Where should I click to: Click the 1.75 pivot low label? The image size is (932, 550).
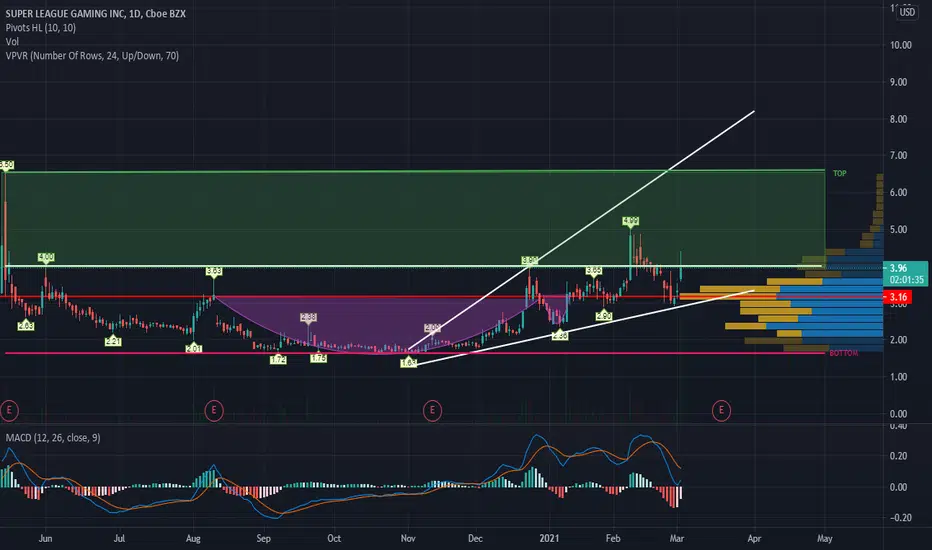click(x=319, y=358)
